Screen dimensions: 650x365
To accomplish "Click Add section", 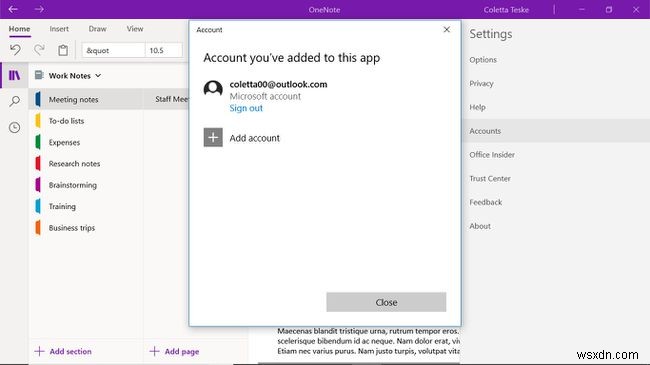I will 63,351.
